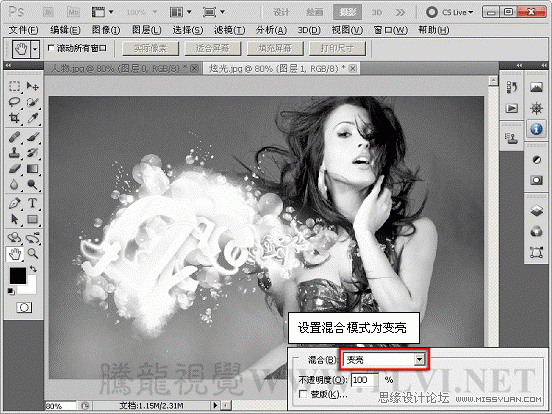This screenshot has height=414, width=552.
Task: Check the 蒙版(K) checkbox
Action: [303, 394]
